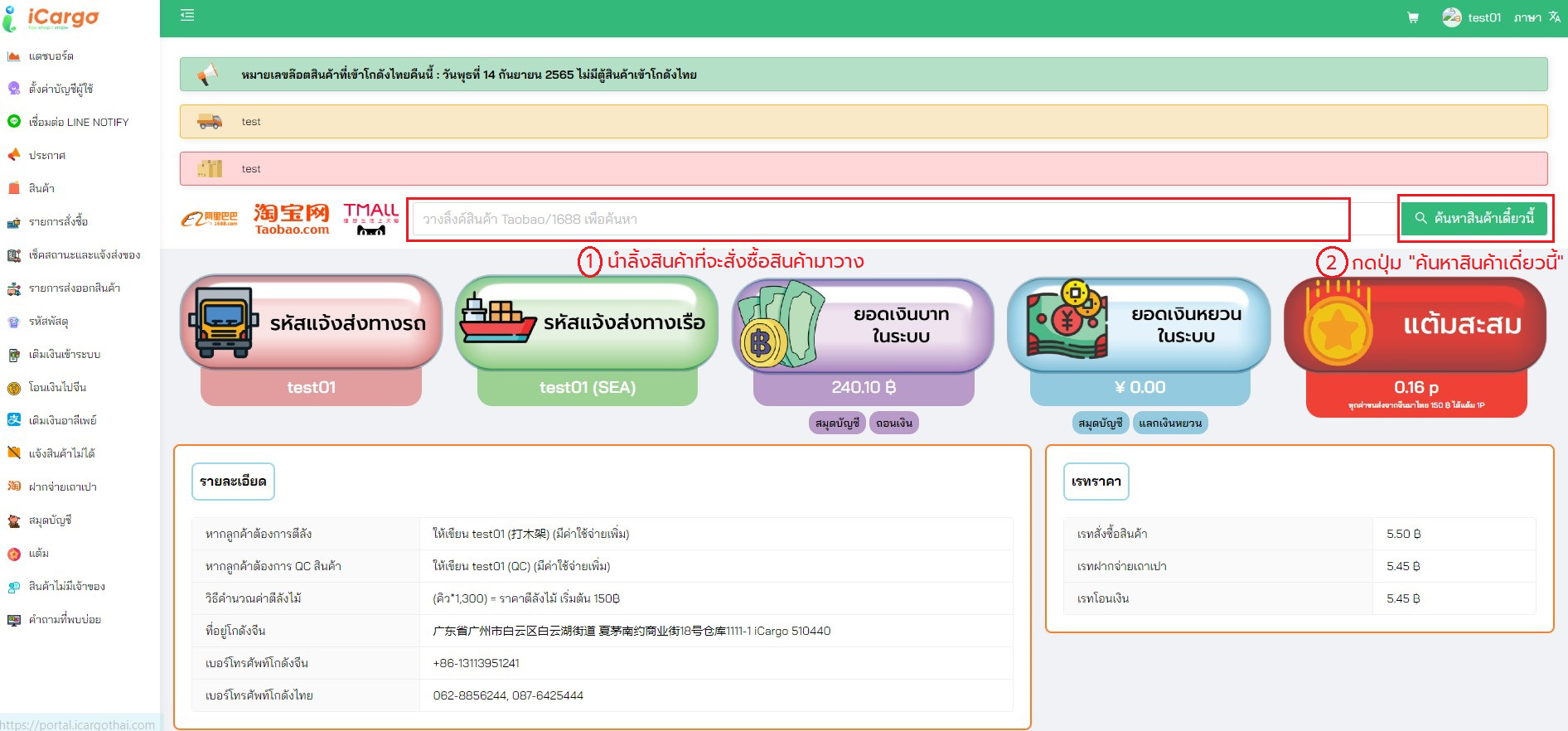Click เรทฝากจ่ายเถาเปา rate row
This screenshot has width=1568, height=731.
pyautogui.click(x=1299, y=566)
